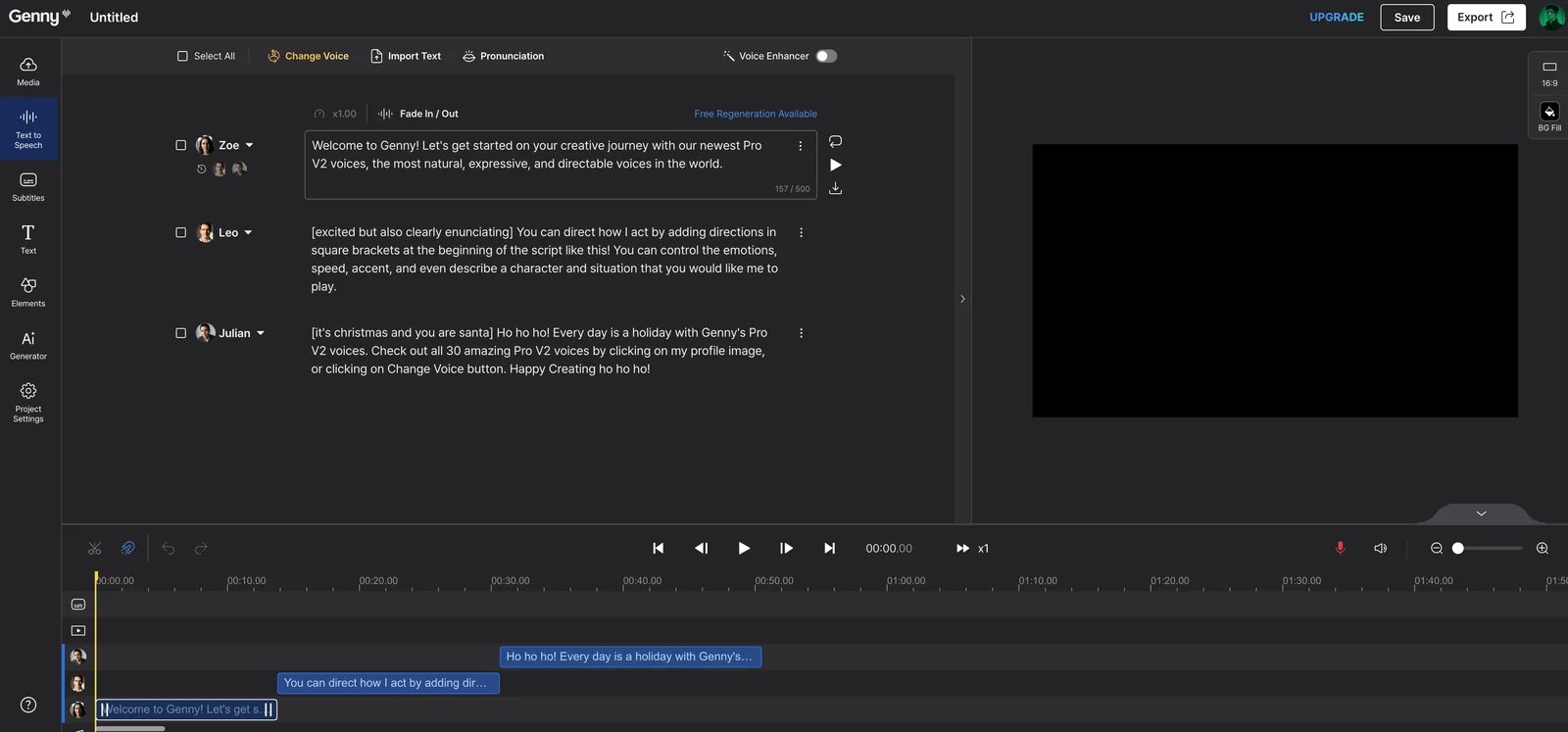Click the Export button
This screenshot has width=1568, height=732.
(1486, 17)
